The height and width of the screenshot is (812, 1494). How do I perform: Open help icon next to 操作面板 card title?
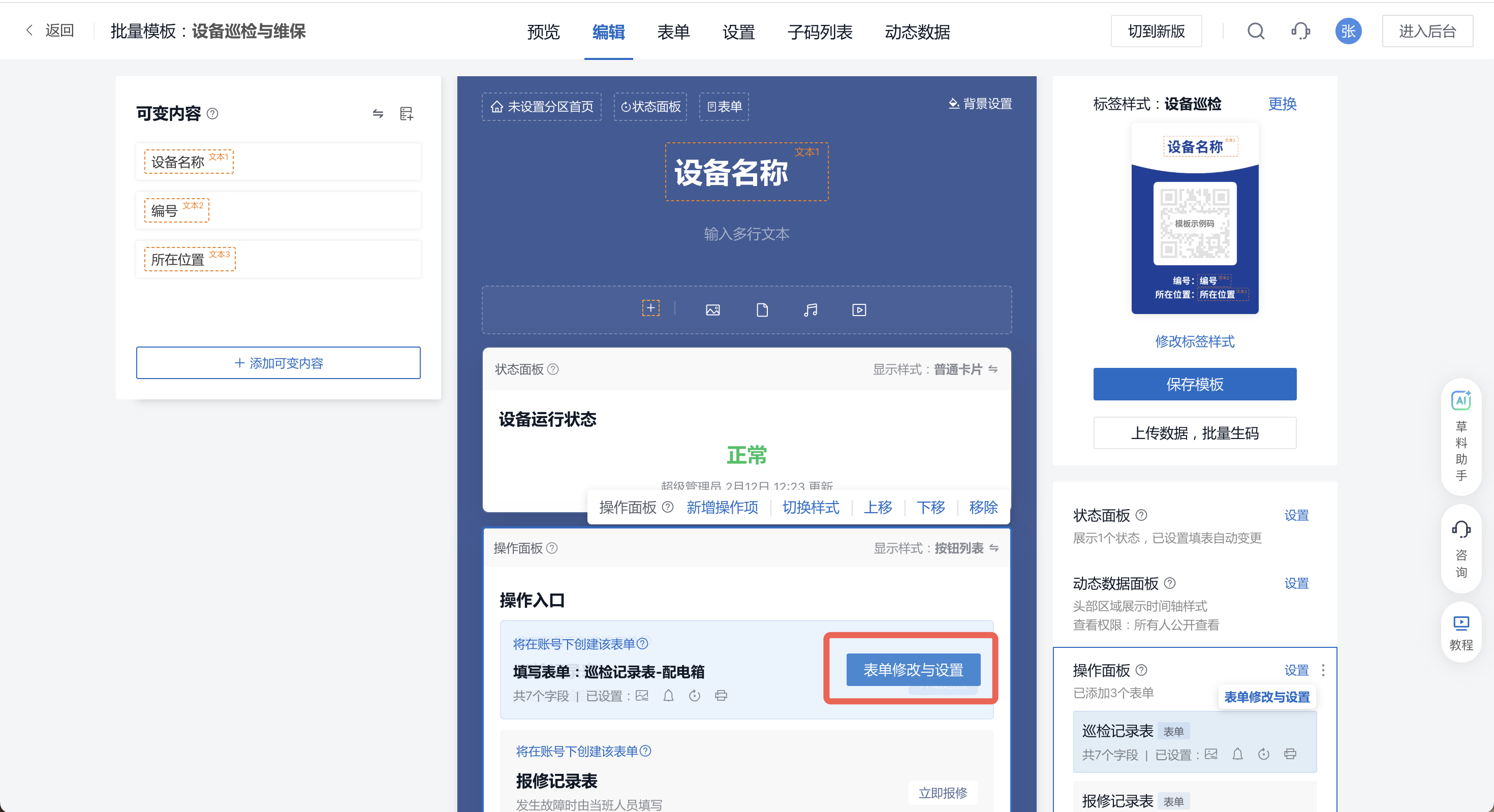tap(552, 548)
